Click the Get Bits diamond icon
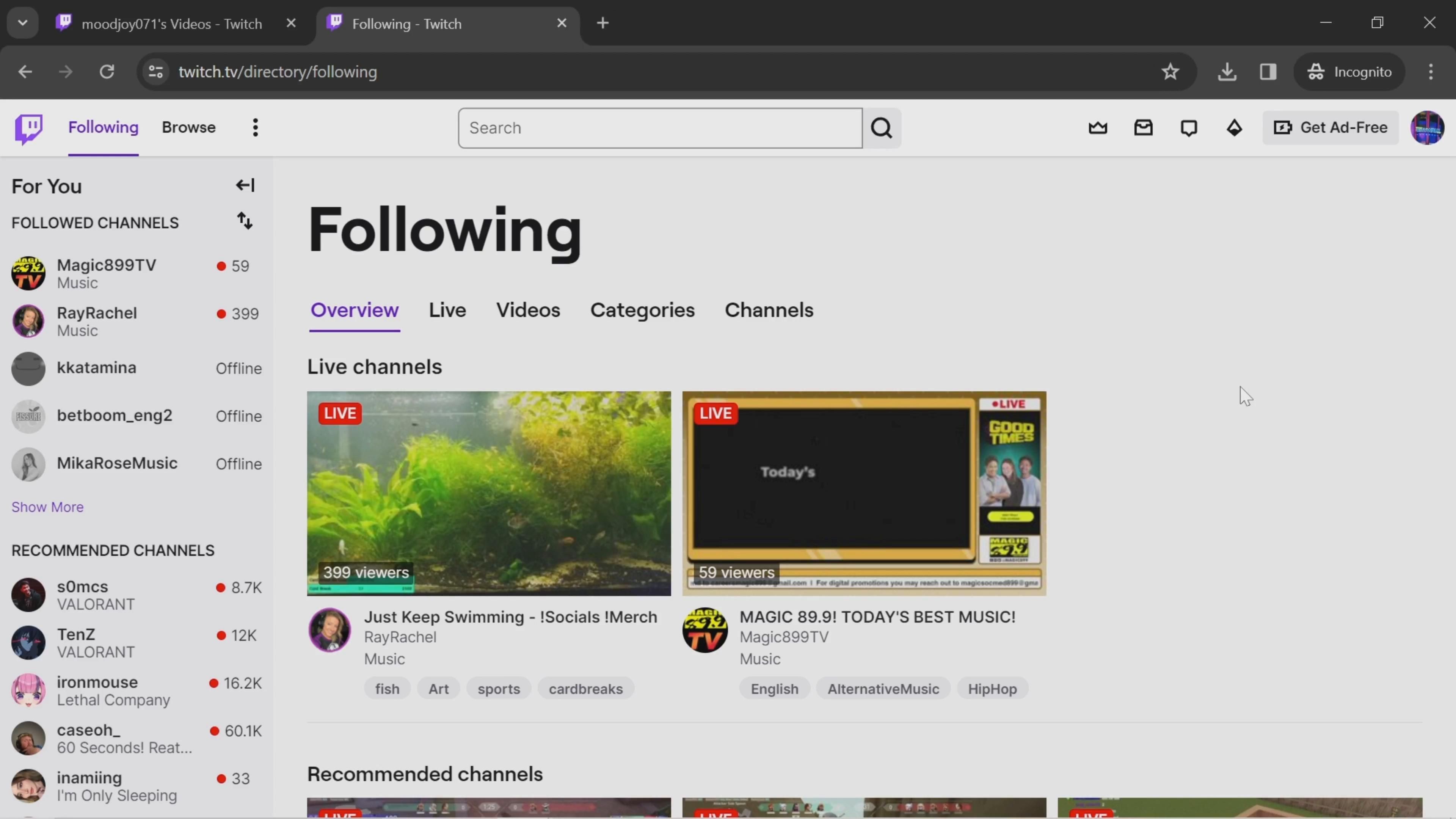This screenshot has height=819, width=1456. coord(1234,128)
